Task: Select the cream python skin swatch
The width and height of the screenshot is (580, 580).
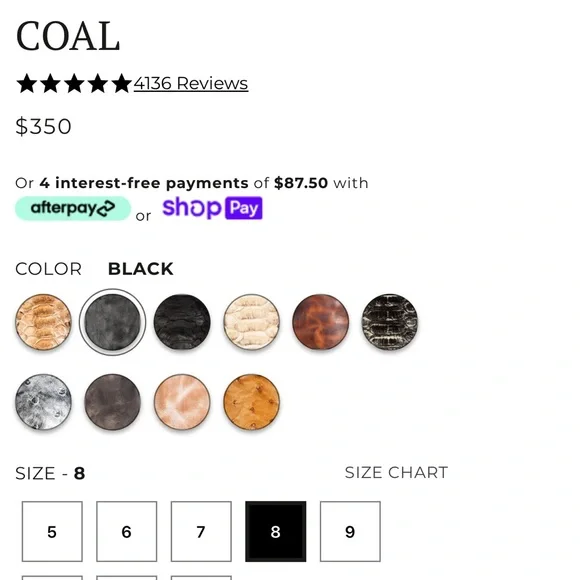Action: pyautogui.click(x=252, y=322)
